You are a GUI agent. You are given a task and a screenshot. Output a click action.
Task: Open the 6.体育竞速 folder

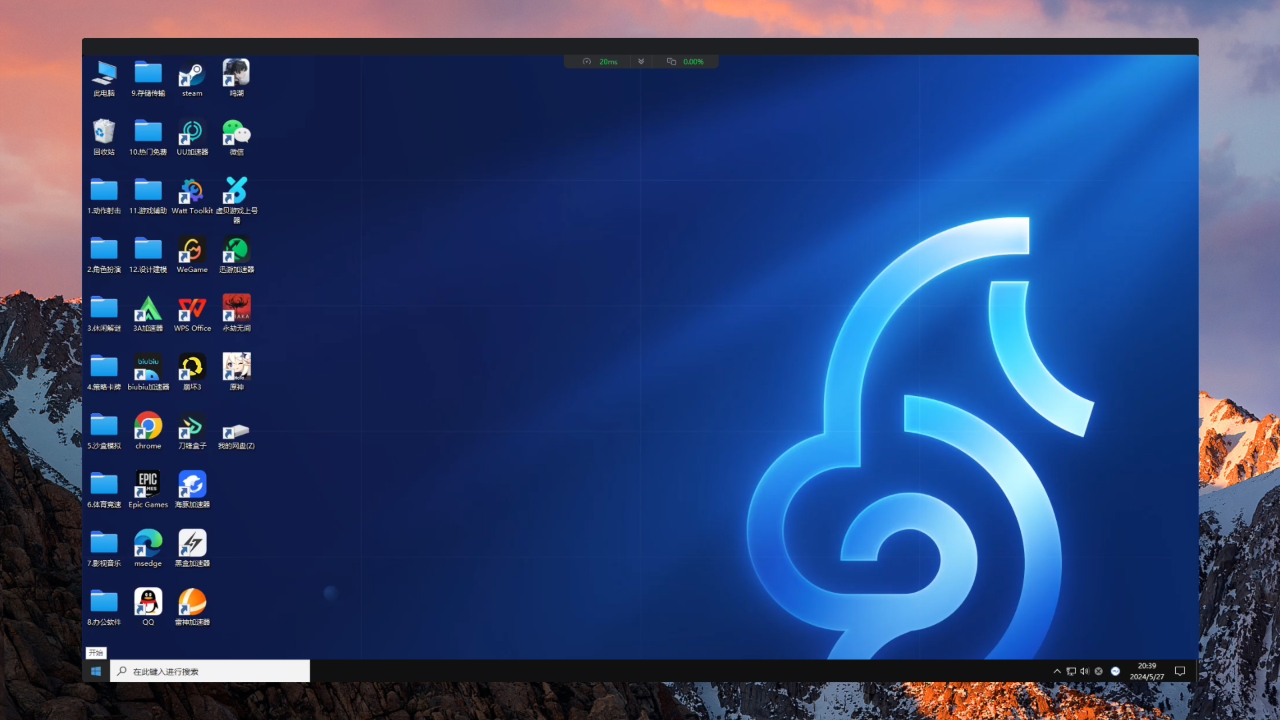(104, 490)
